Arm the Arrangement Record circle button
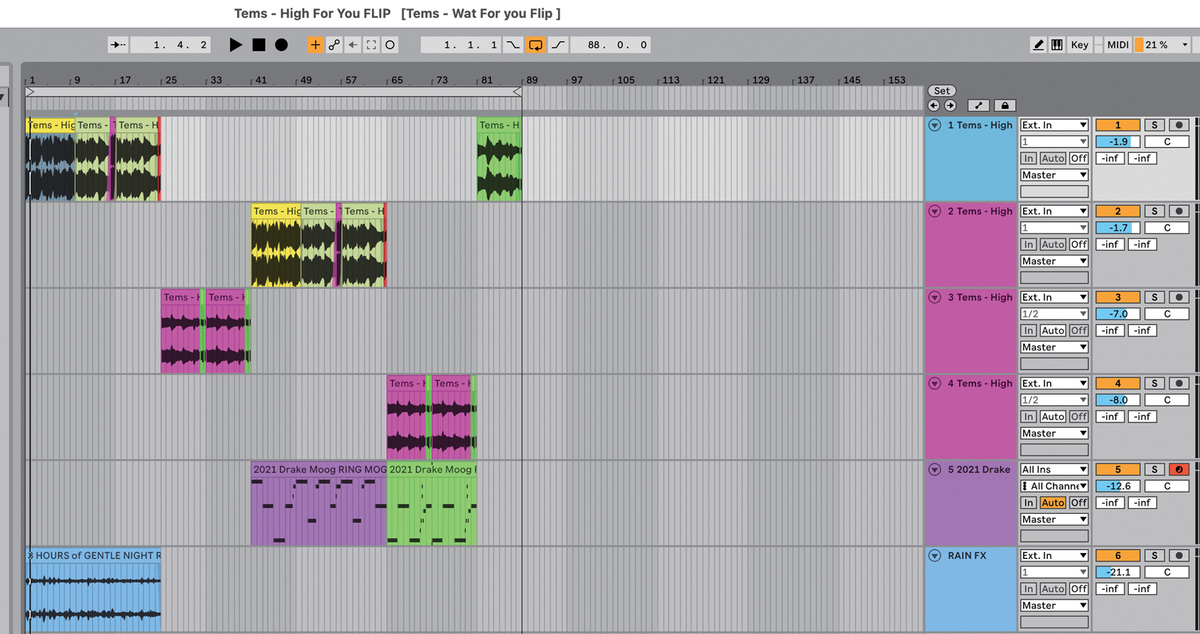The height and width of the screenshot is (634, 1200). coord(281,45)
